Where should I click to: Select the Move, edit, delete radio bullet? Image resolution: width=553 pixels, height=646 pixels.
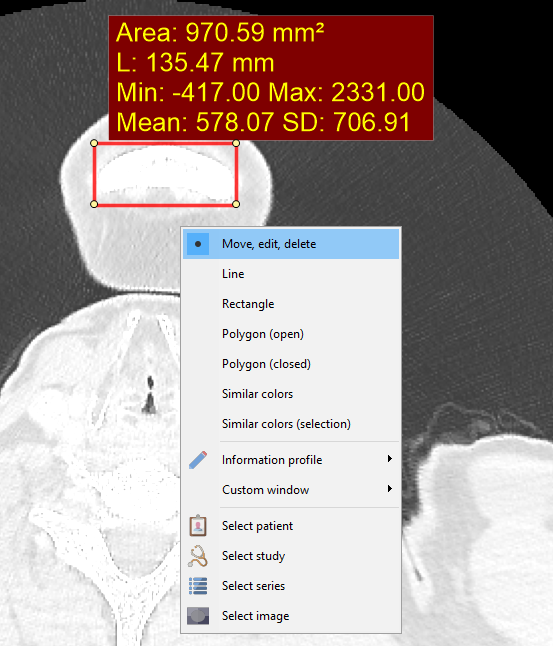pos(198,244)
